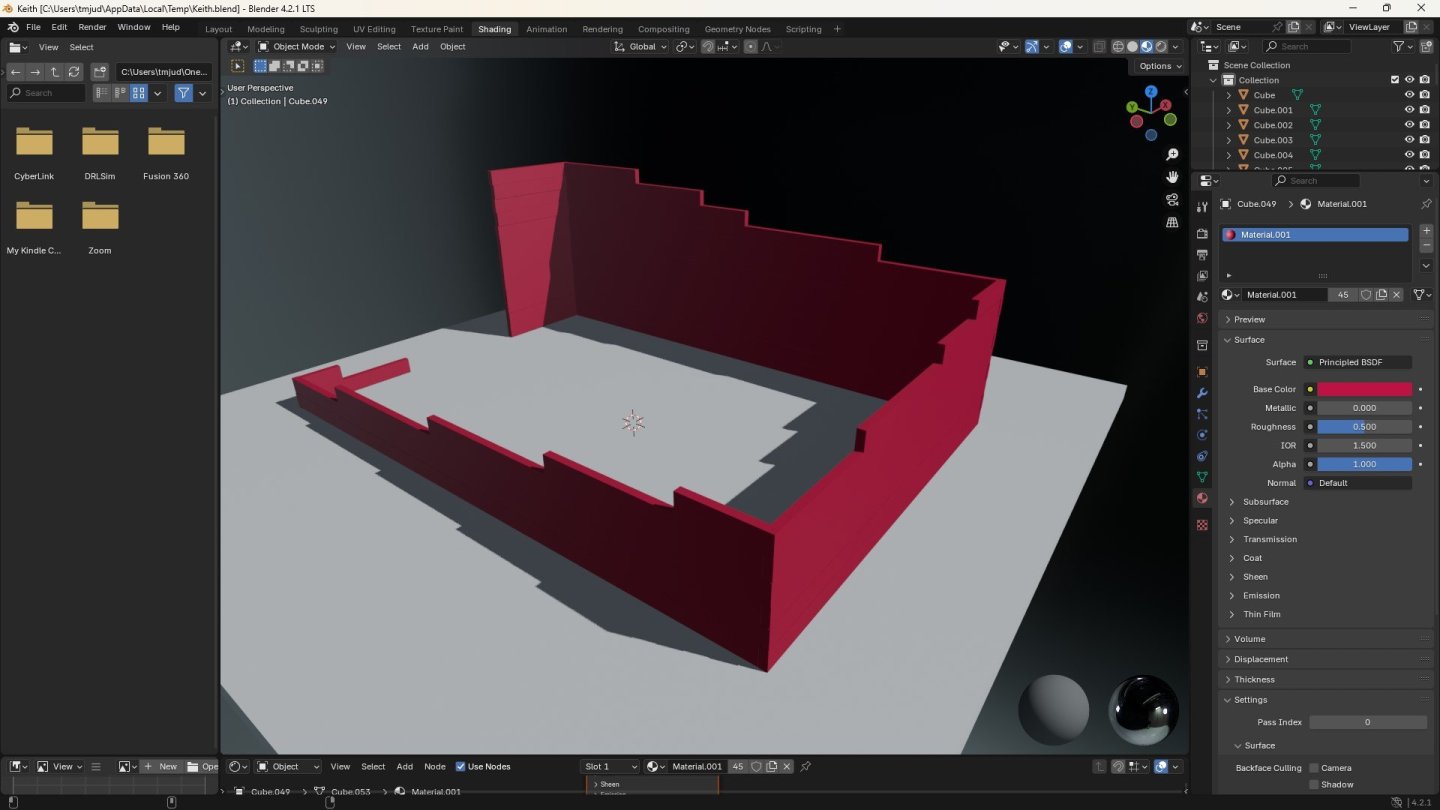Click the Base Color red swatch
This screenshot has width=1440, height=810.
[1364, 389]
